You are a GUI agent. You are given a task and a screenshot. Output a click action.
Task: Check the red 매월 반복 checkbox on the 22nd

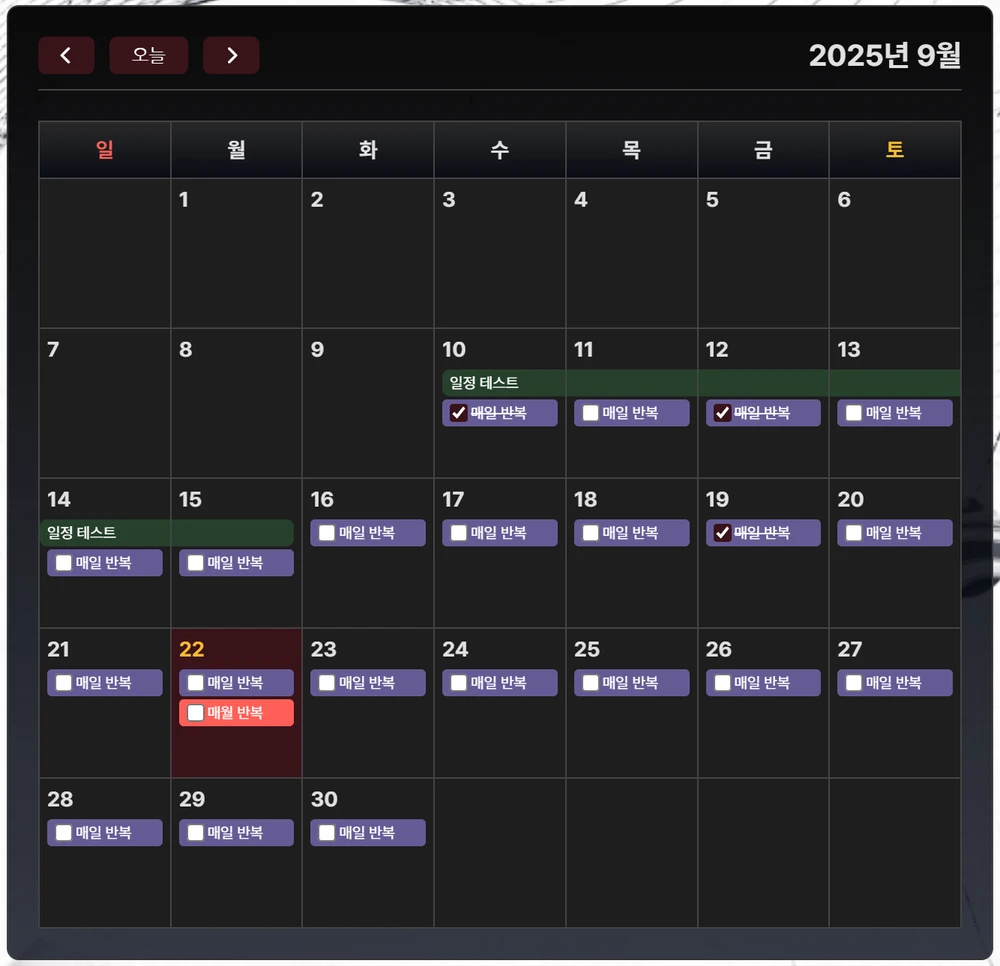coord(196,713)
